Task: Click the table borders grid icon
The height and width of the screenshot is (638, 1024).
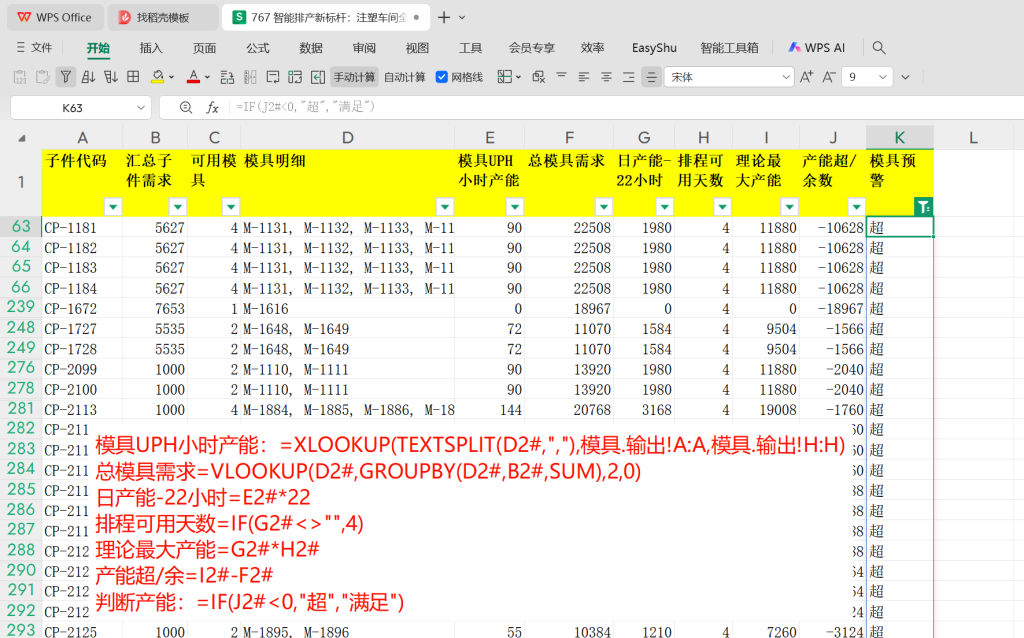Action: (x=133, y=77)
